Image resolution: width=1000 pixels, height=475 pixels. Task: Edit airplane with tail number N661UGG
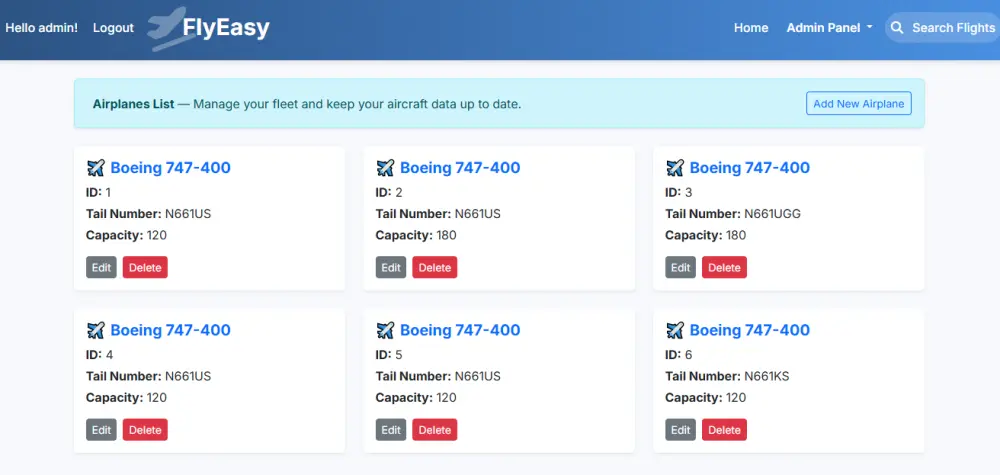pyautogui.click(x=680, y=268)
